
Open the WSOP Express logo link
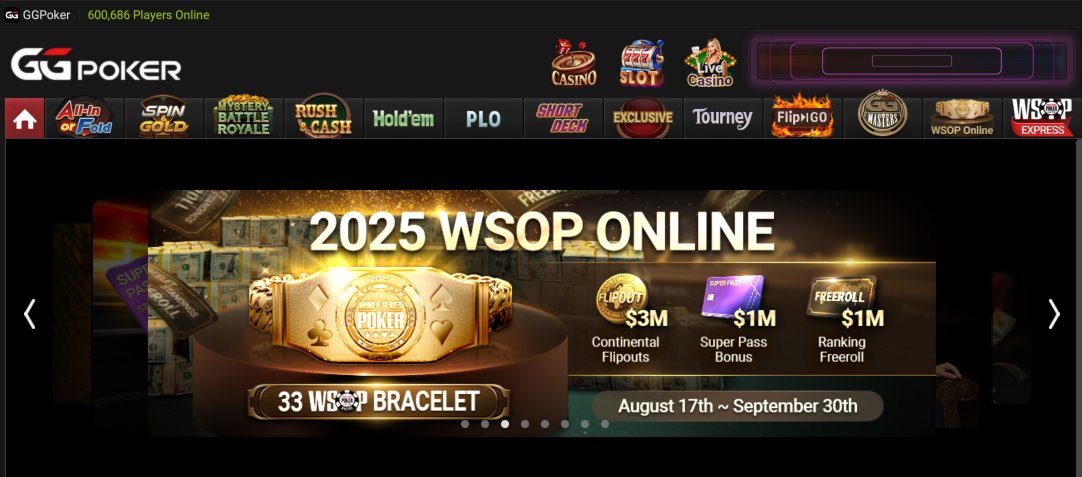tap(1041, 118)
